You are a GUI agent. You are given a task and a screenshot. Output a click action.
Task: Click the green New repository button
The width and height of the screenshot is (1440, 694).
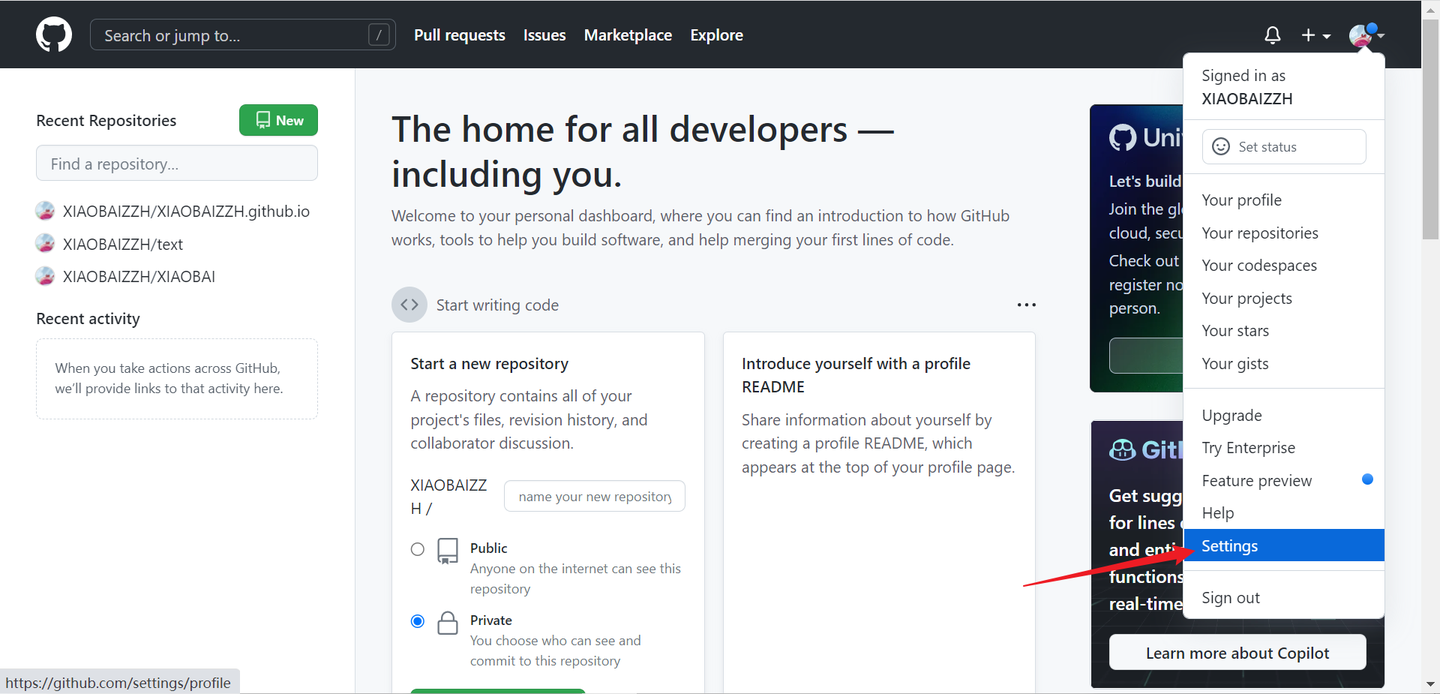[278, 120]
